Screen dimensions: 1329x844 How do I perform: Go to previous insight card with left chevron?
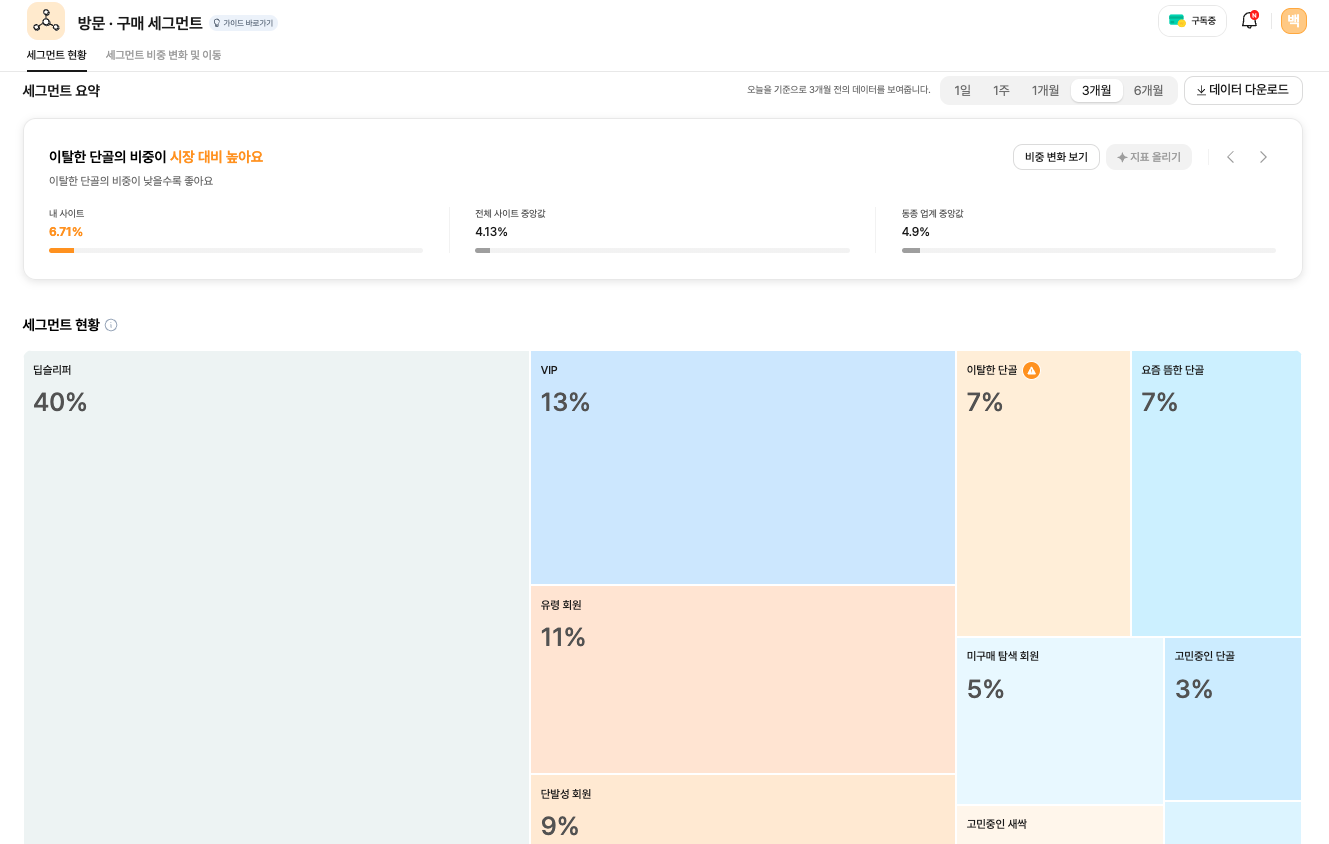tap(1231, 156)
